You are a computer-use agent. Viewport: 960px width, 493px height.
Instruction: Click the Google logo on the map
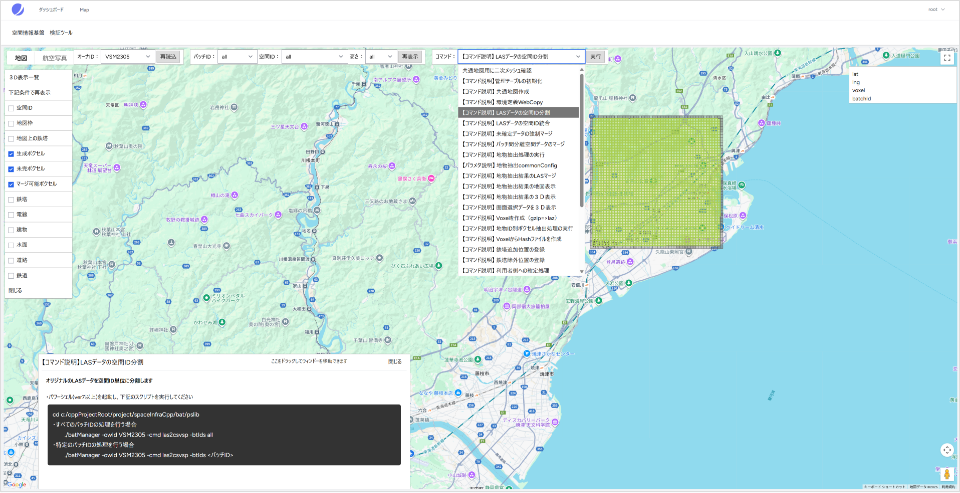[x=17, y=484]
